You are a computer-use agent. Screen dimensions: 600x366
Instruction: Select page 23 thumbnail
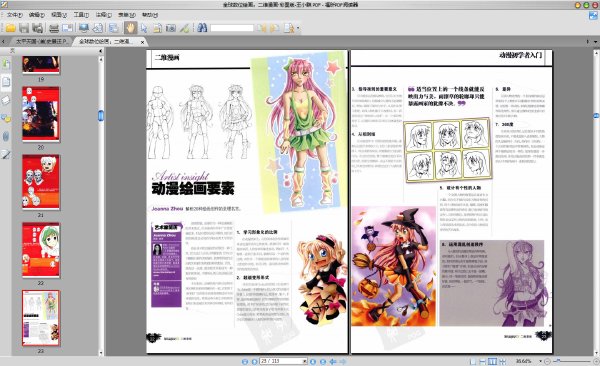(41, 318)
